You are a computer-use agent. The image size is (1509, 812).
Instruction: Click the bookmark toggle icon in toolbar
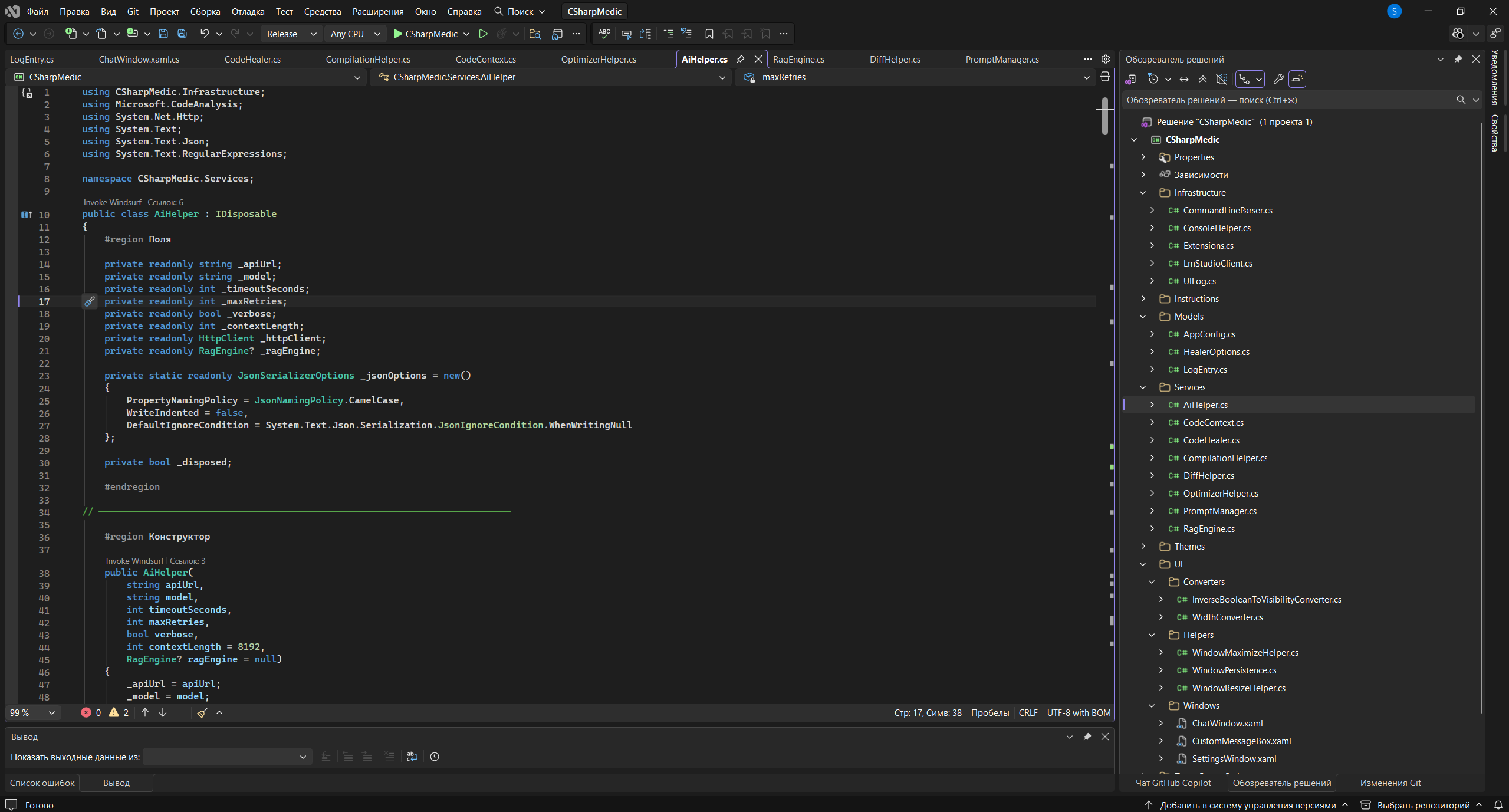point(709,34)
